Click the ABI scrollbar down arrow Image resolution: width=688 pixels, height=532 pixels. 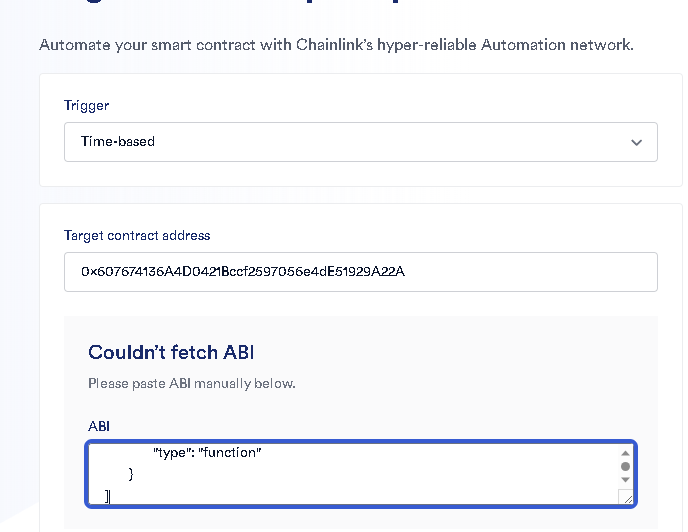point(625,480)
